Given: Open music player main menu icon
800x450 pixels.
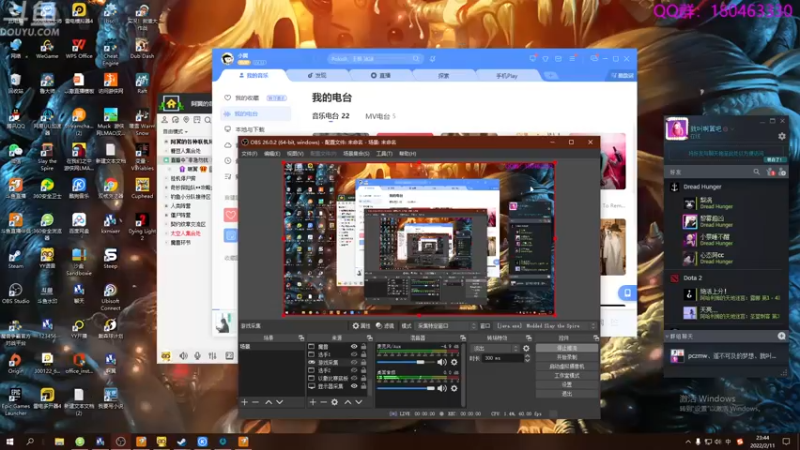Looking at the screenshot, I should (572, 59).
